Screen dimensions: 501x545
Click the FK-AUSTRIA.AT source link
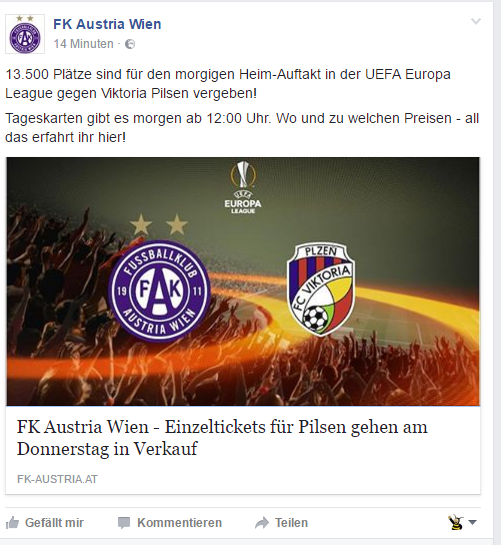click(x=57, y=479)
